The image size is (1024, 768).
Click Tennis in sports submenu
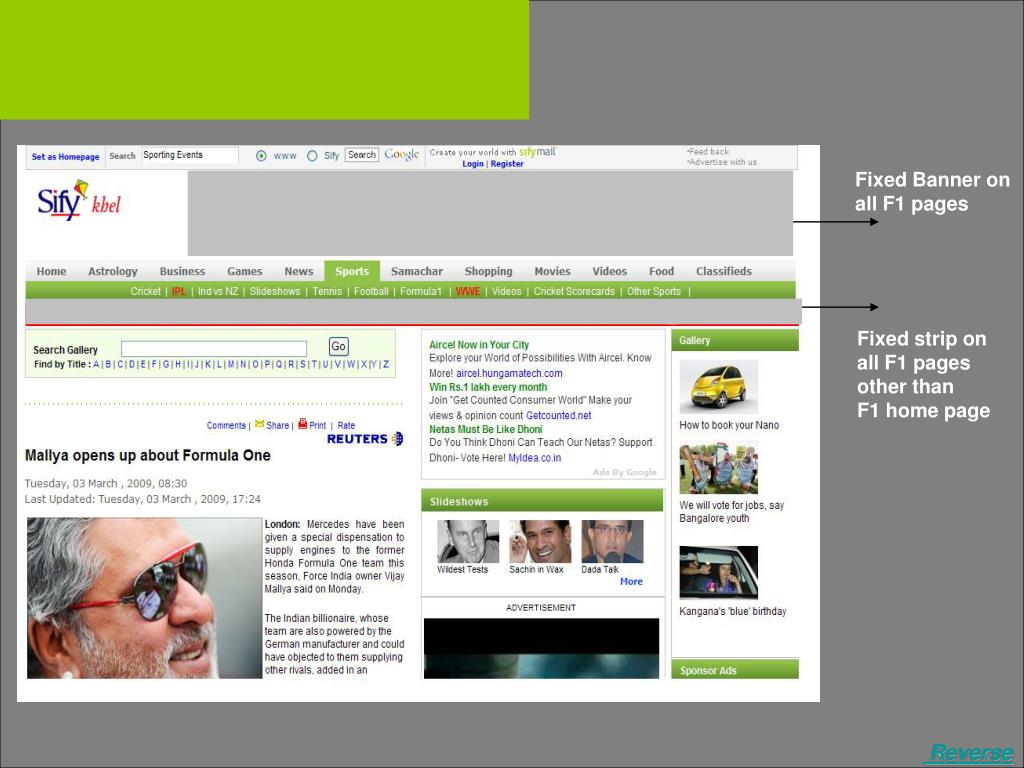click(327, 291)
